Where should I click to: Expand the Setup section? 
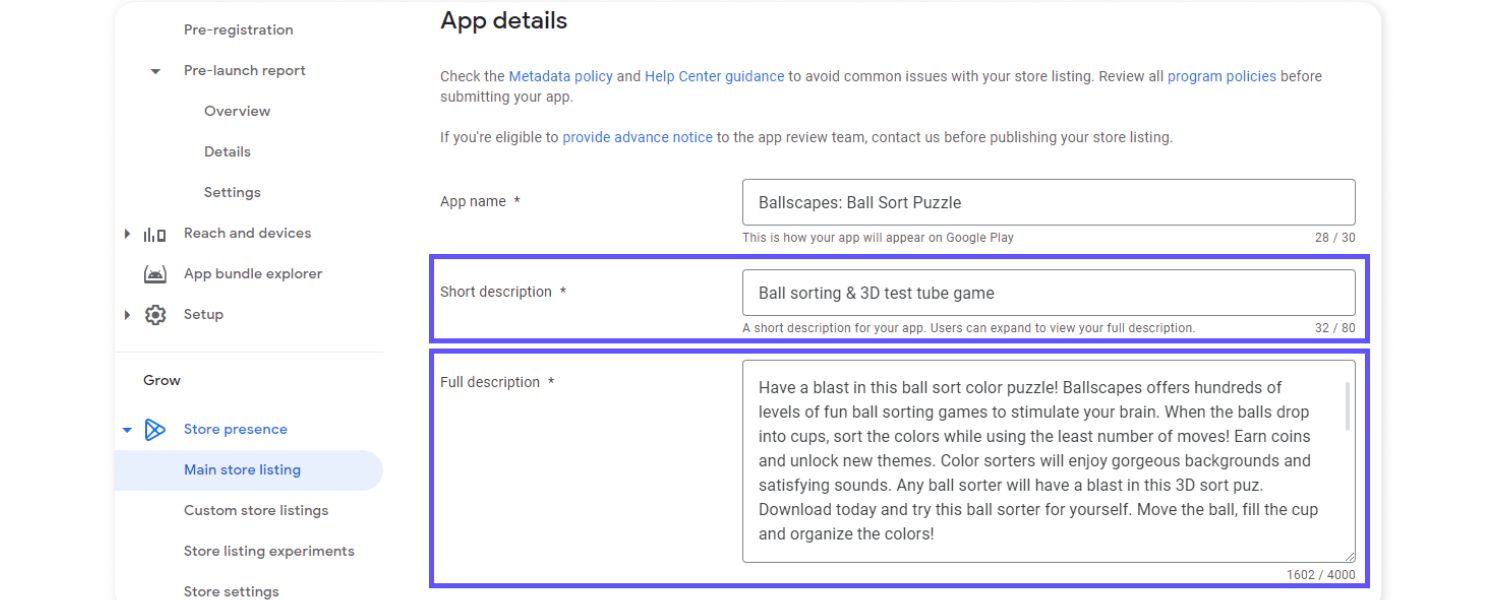(x=127, y=313)
